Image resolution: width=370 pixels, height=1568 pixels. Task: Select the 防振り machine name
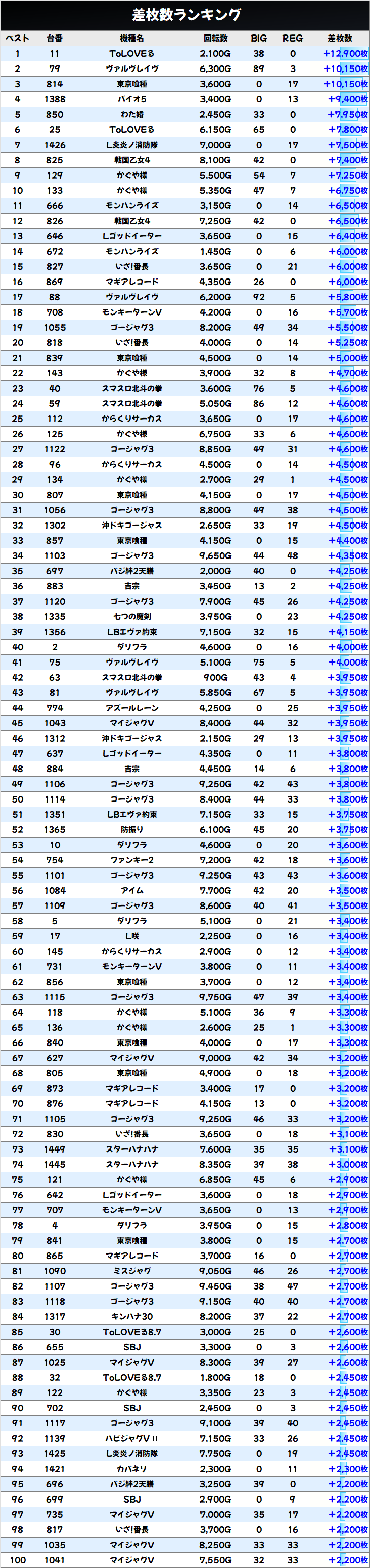click(131, 829)
